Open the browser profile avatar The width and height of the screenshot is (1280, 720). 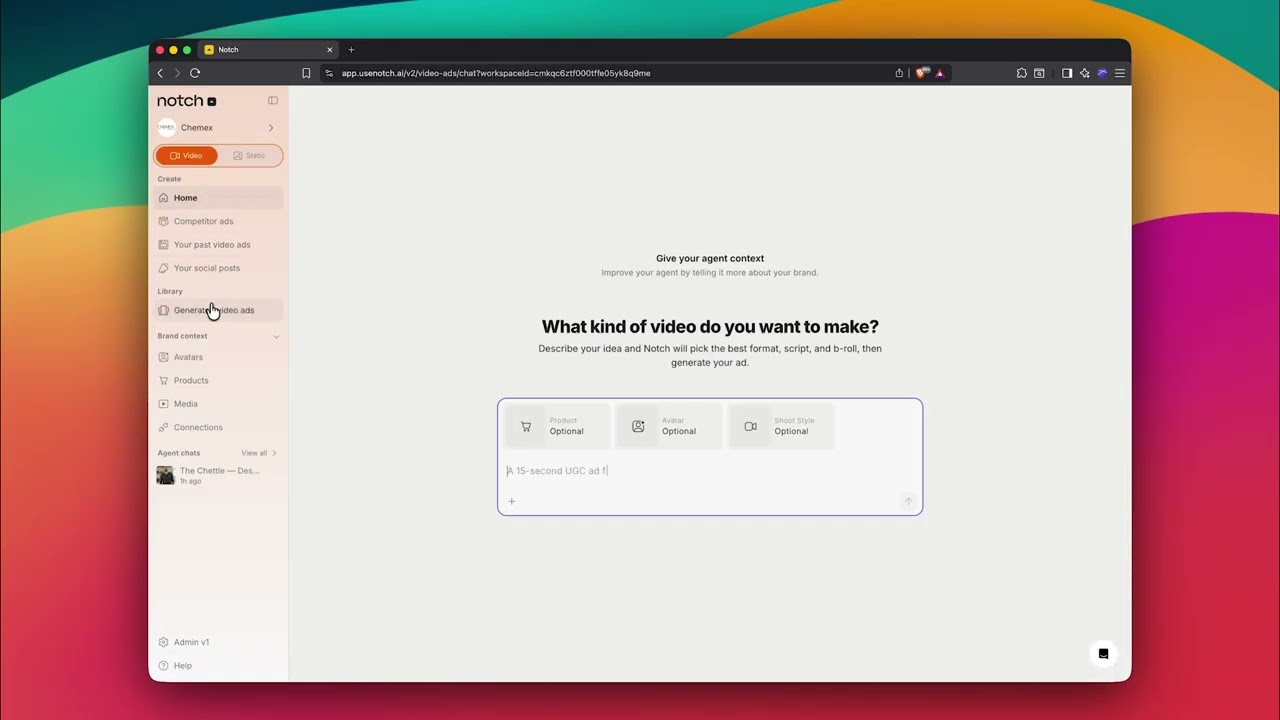click(1102, 73)
